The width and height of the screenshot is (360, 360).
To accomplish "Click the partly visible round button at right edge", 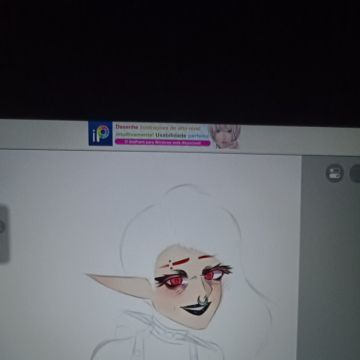I will click(x=355, y=174).
